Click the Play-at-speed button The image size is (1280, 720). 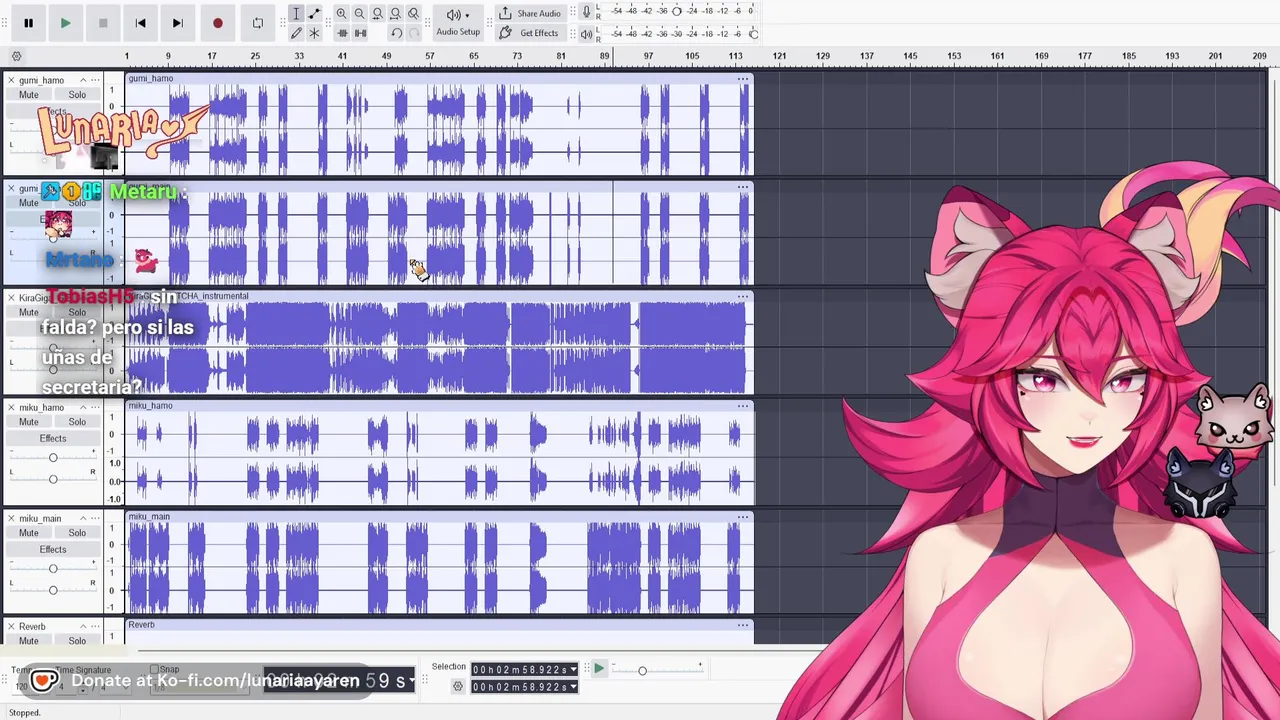tap(598, 669)
